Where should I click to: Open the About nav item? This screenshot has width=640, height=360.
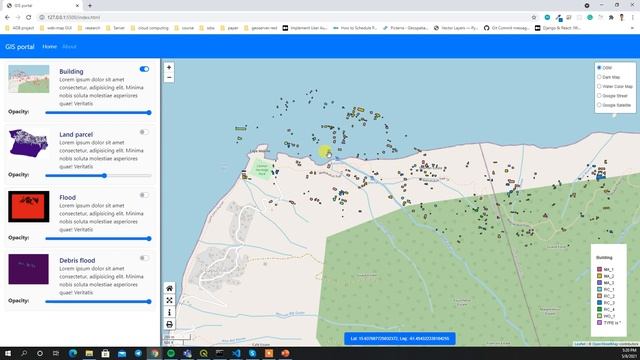(69, 47)
